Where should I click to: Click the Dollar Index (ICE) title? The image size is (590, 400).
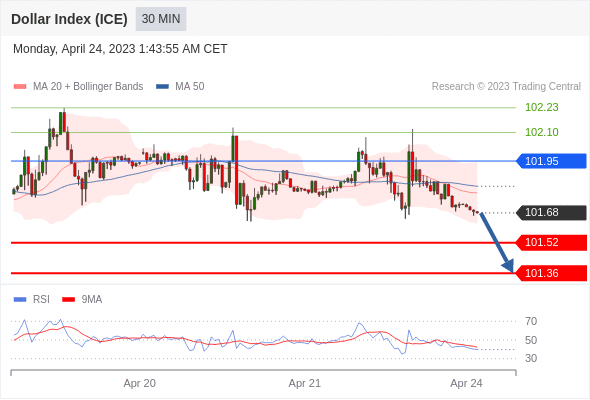[x=69, y=19]
